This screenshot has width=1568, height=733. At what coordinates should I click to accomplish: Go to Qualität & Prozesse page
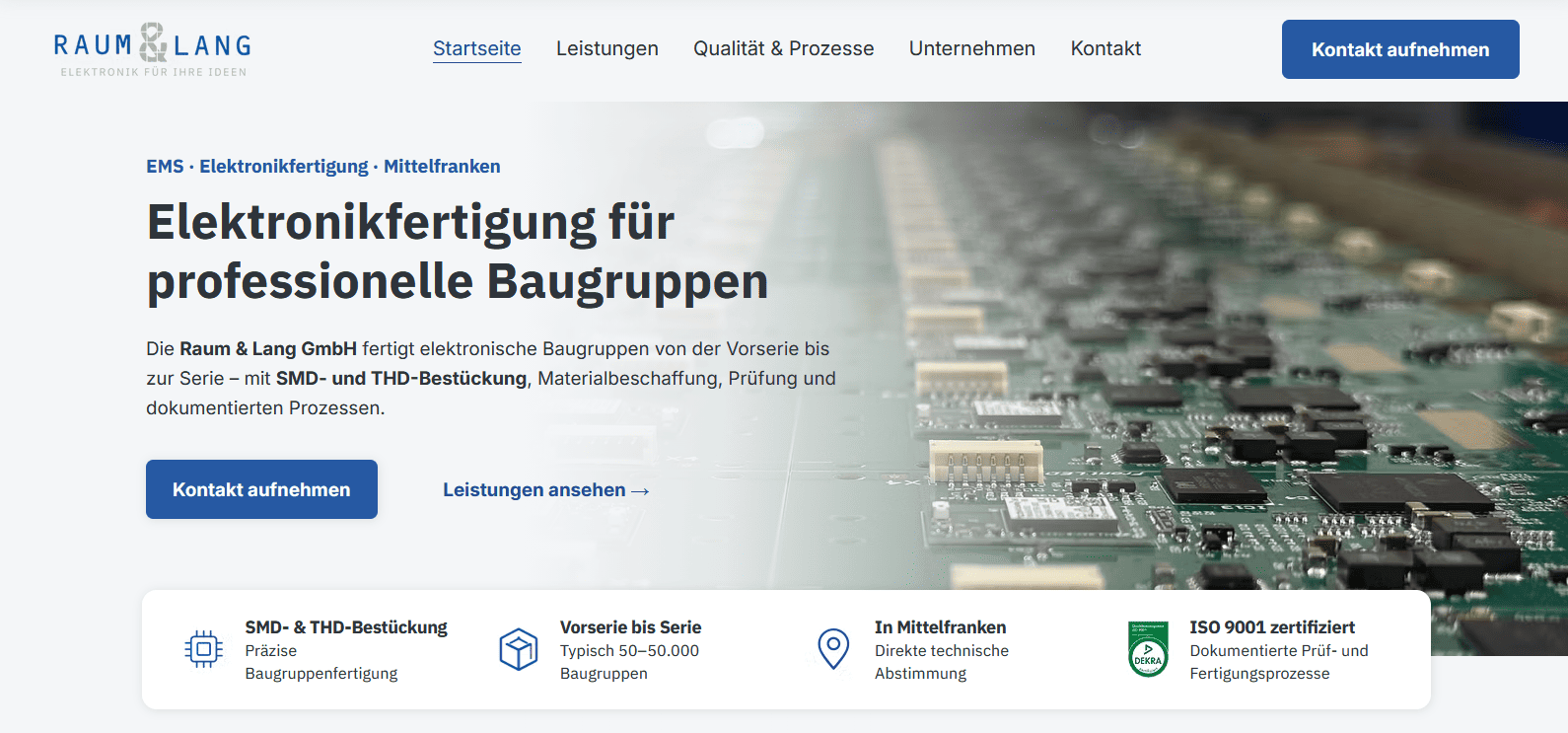pyautogui.click(x=784, y=48)
